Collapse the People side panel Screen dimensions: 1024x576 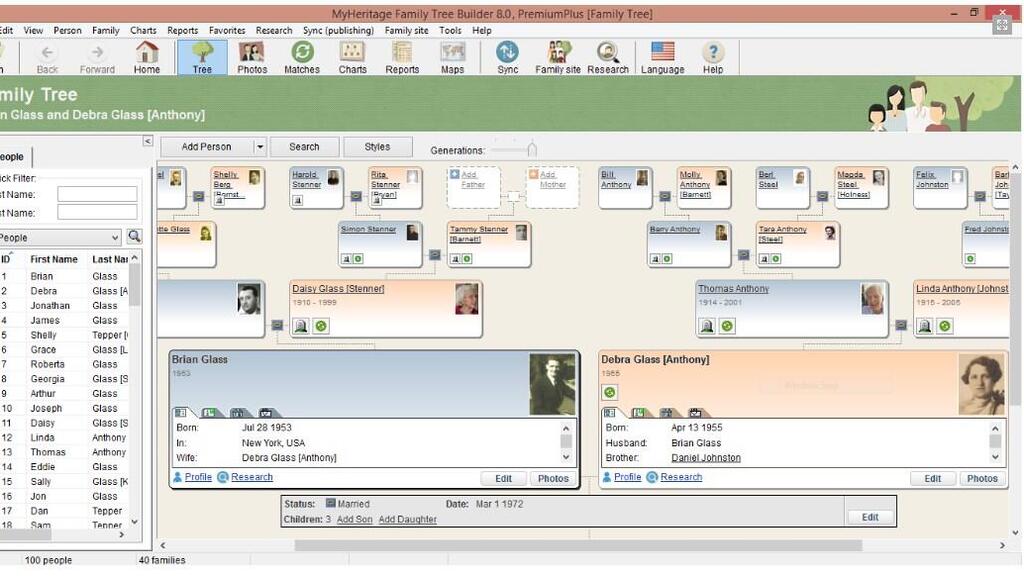click(147, 141)
